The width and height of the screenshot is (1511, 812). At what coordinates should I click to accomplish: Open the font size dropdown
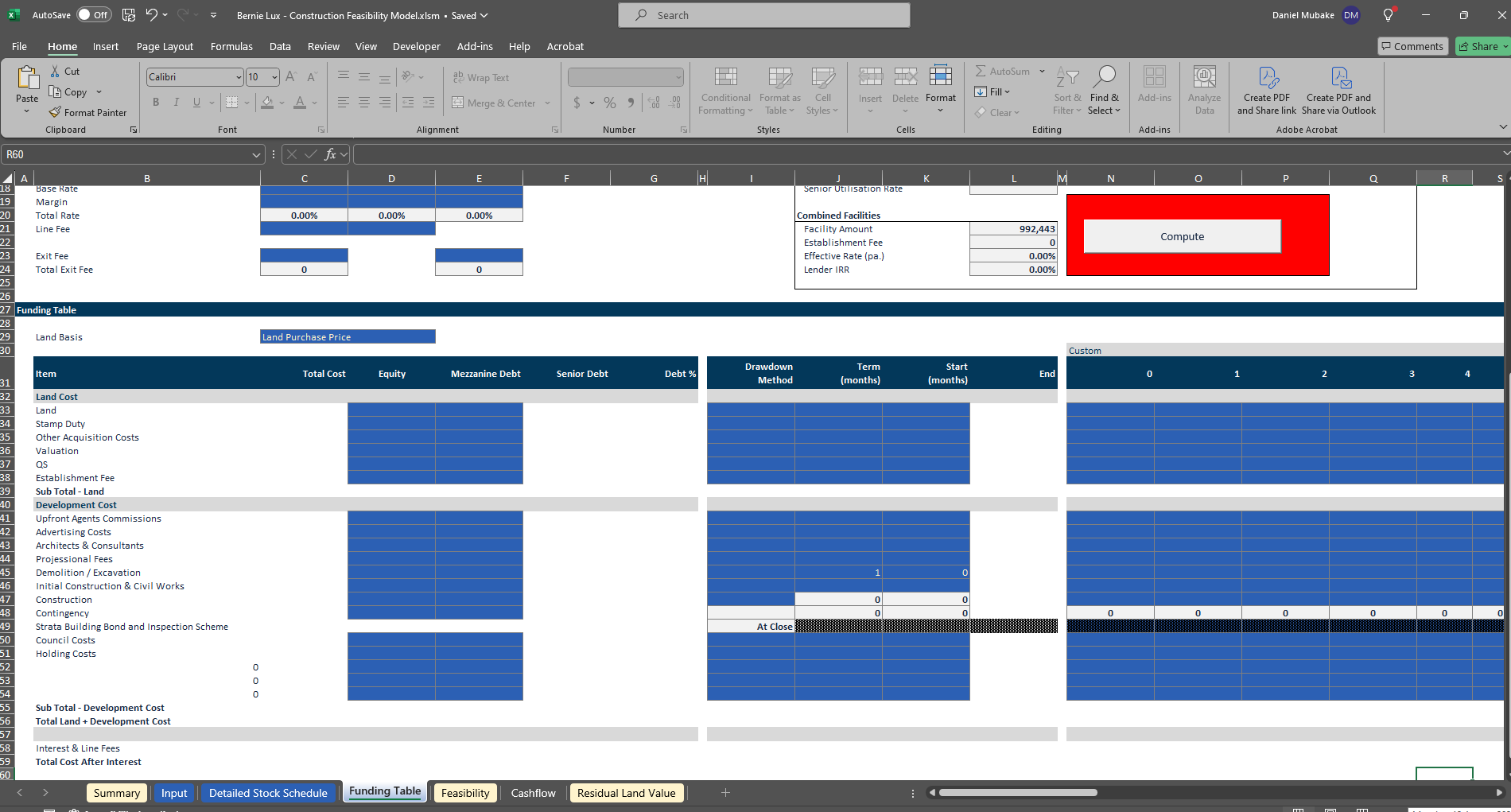tap(275, 77)
